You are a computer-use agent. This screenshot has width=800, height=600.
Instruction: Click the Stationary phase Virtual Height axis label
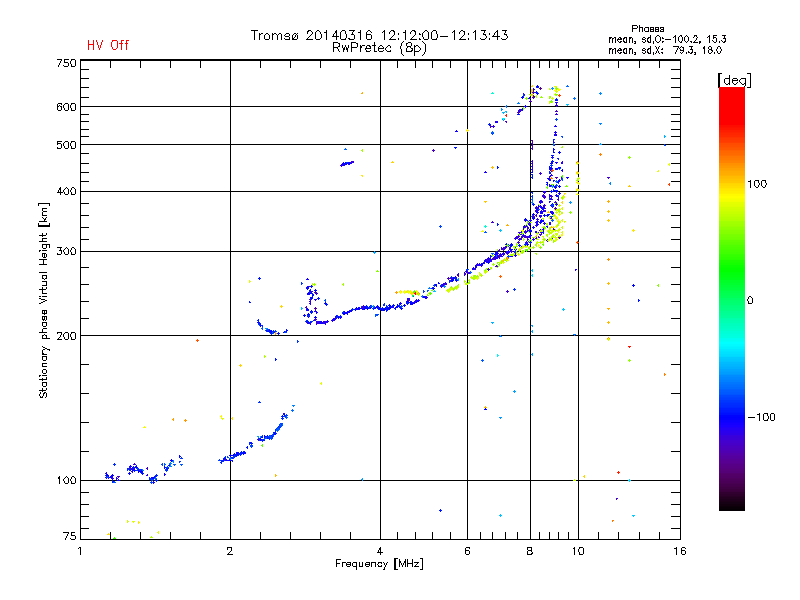tap(44, 299)
